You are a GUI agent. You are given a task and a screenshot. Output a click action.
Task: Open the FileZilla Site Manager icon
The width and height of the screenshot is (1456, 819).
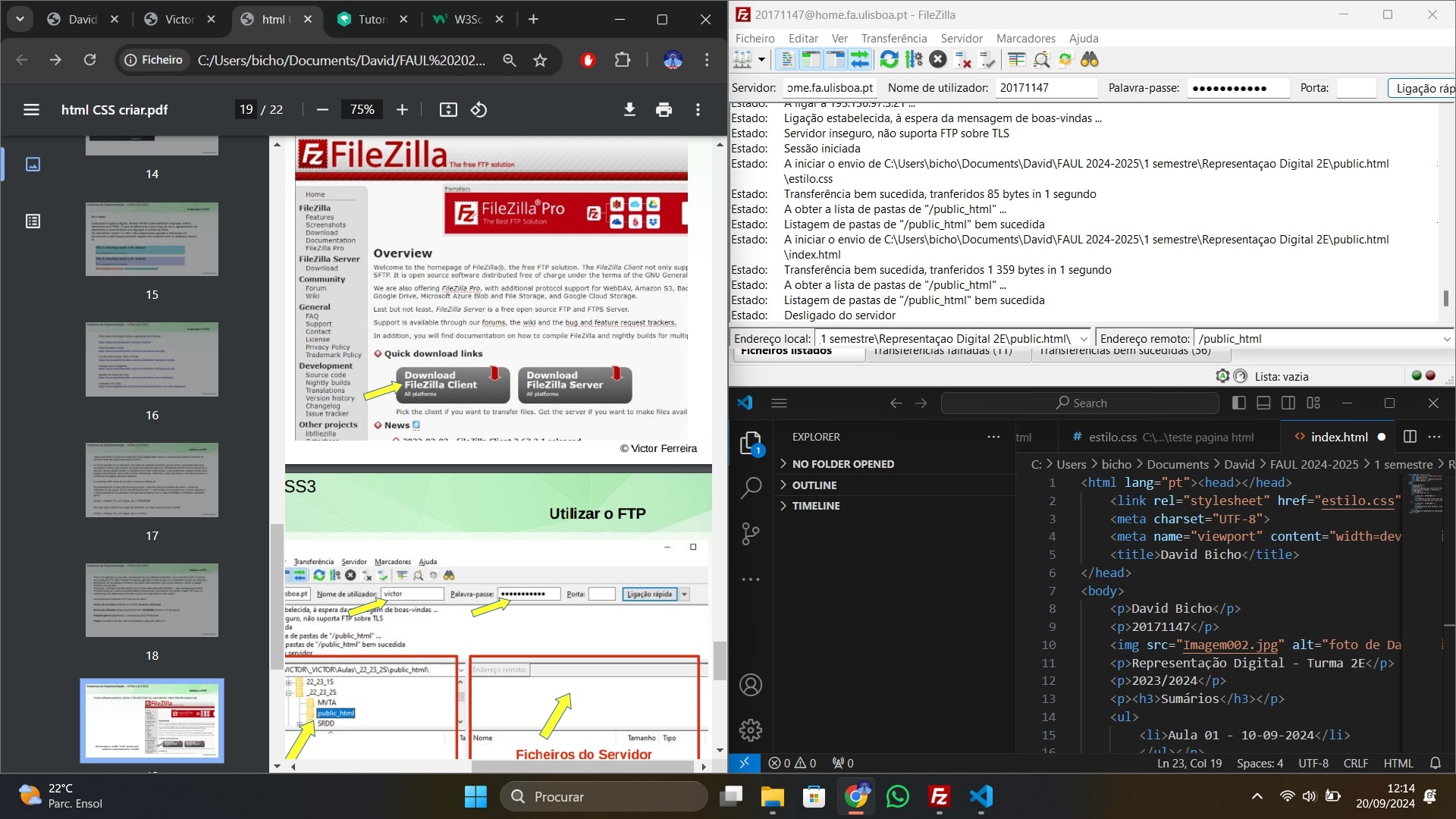pos(742,59)
